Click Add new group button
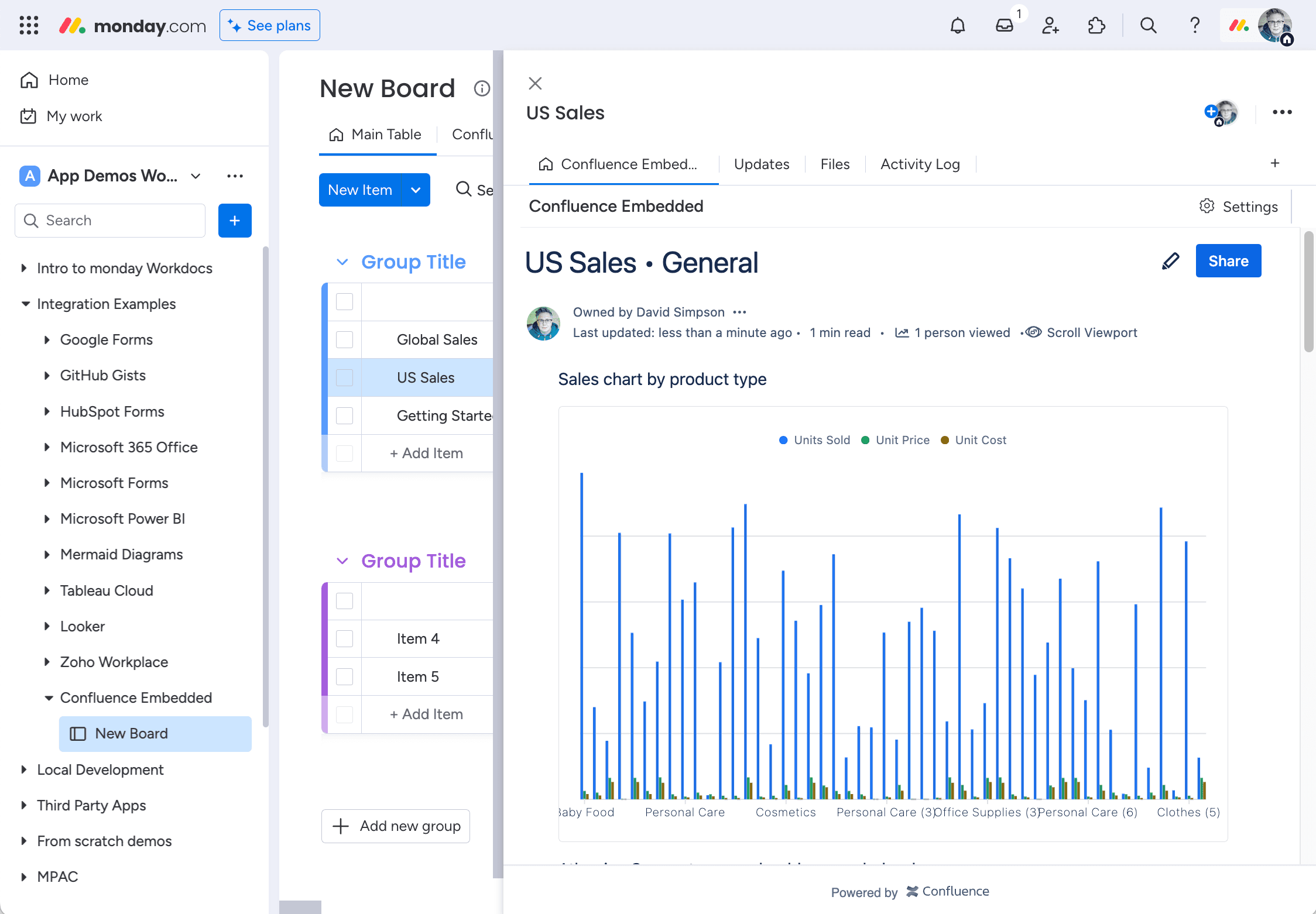Viewport: 1316px width, 914px height. pyautogui.click(x=396, y=826)
